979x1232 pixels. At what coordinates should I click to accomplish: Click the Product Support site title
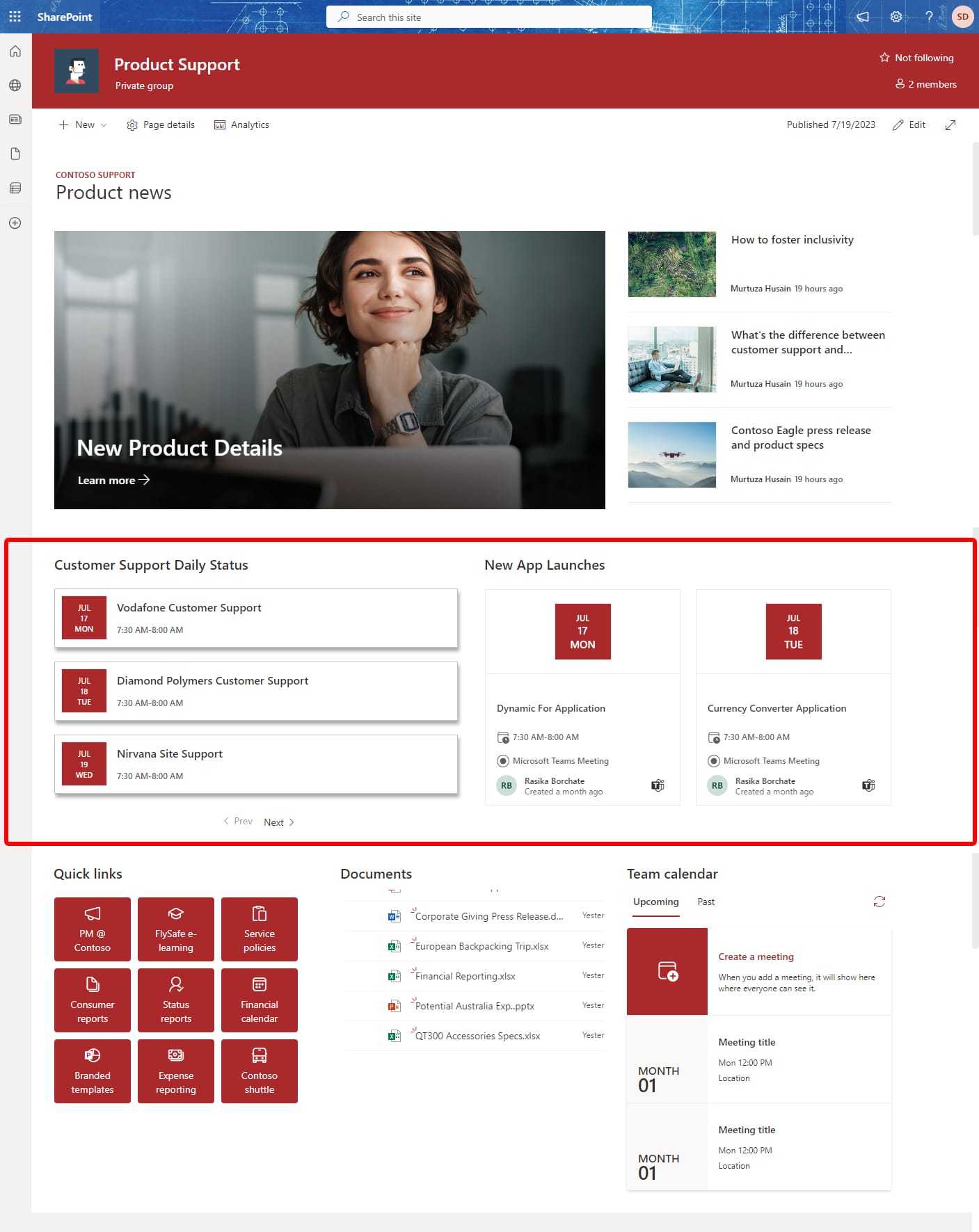click(x=177, y=65)
